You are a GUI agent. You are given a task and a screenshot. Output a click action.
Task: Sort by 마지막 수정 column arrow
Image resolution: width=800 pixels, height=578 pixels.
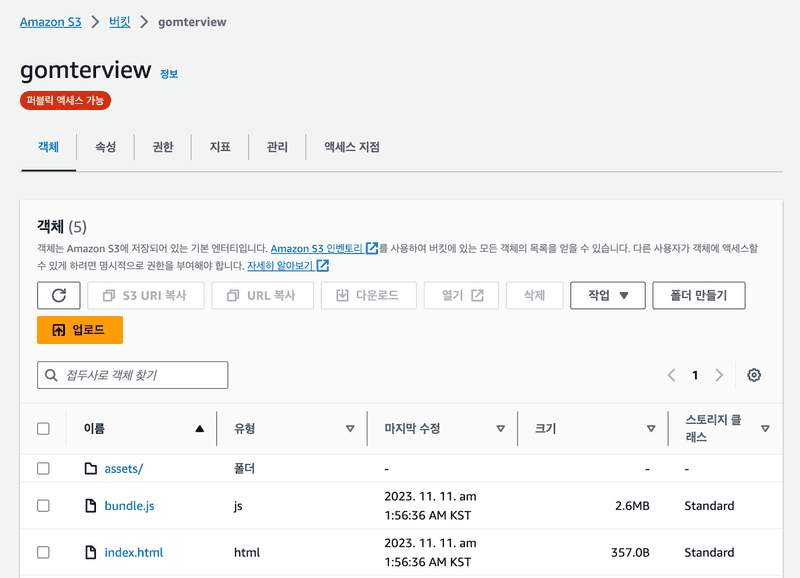click(x=500, y=428)
